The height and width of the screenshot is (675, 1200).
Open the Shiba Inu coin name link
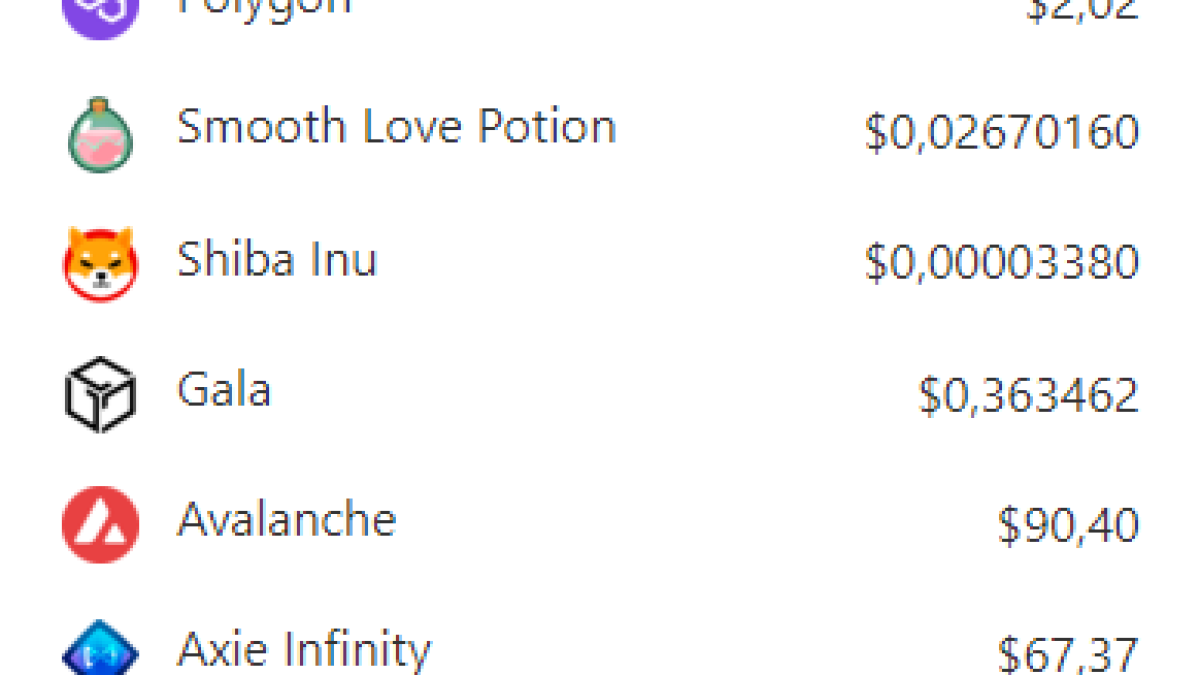[x=276, y=259]
